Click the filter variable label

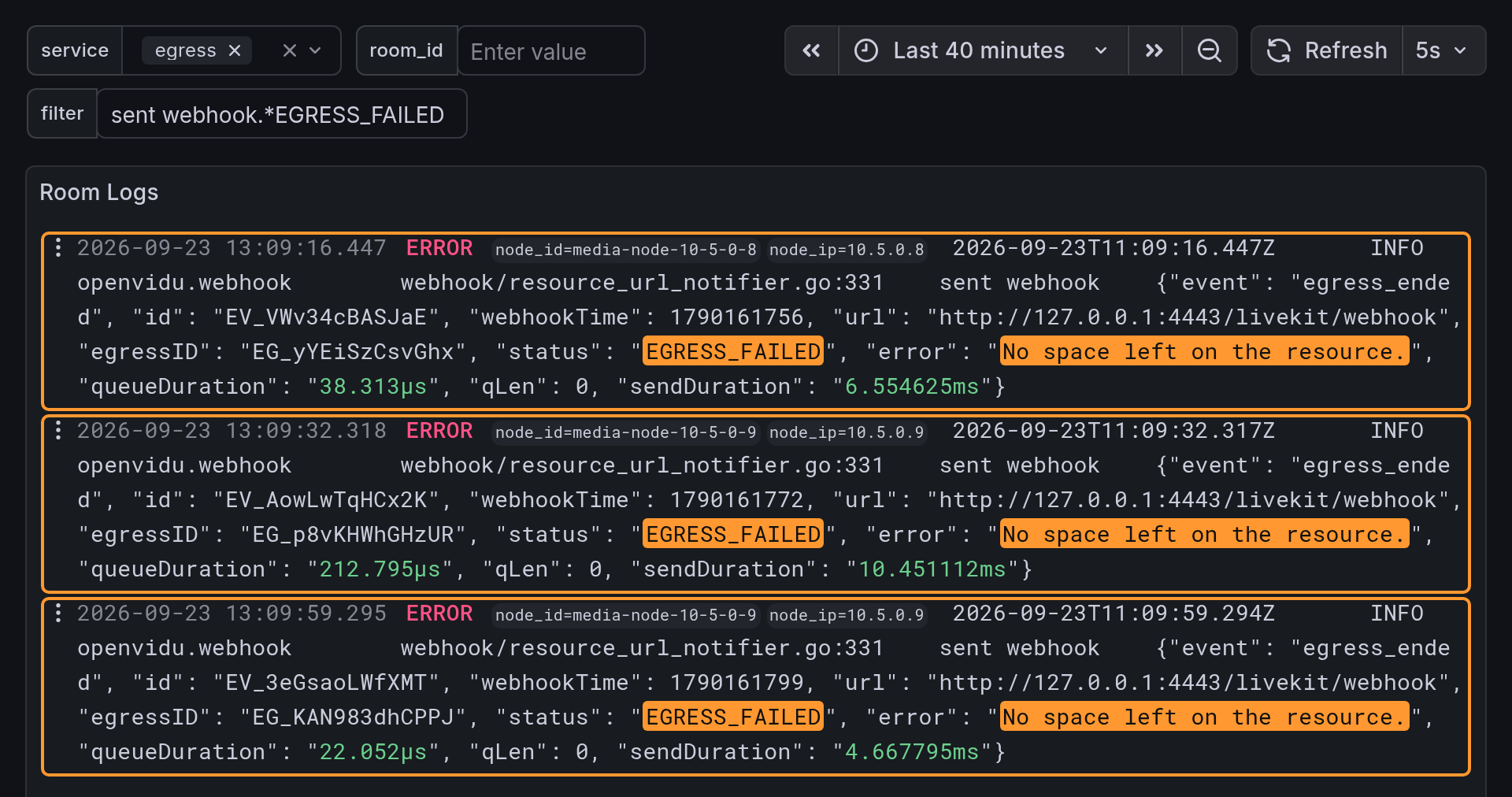click(x=62, y=113)
